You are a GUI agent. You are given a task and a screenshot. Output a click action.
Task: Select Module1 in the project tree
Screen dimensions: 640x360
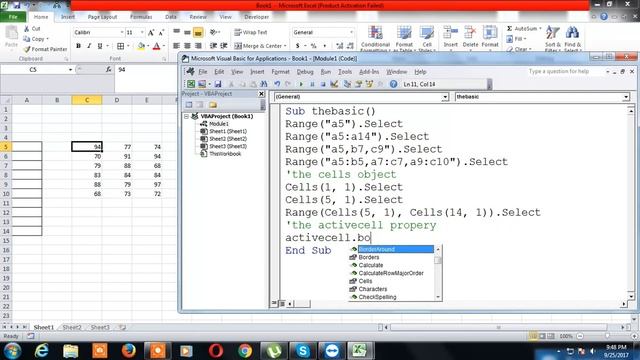tap(219, 124)
